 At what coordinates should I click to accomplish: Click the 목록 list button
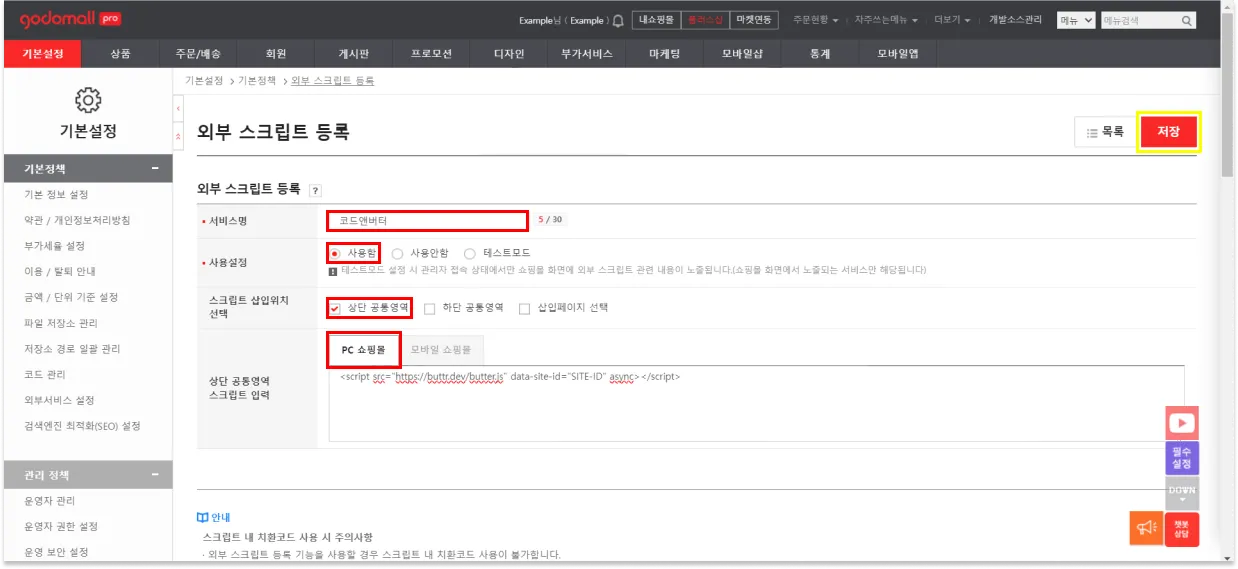pos(1105,132)
